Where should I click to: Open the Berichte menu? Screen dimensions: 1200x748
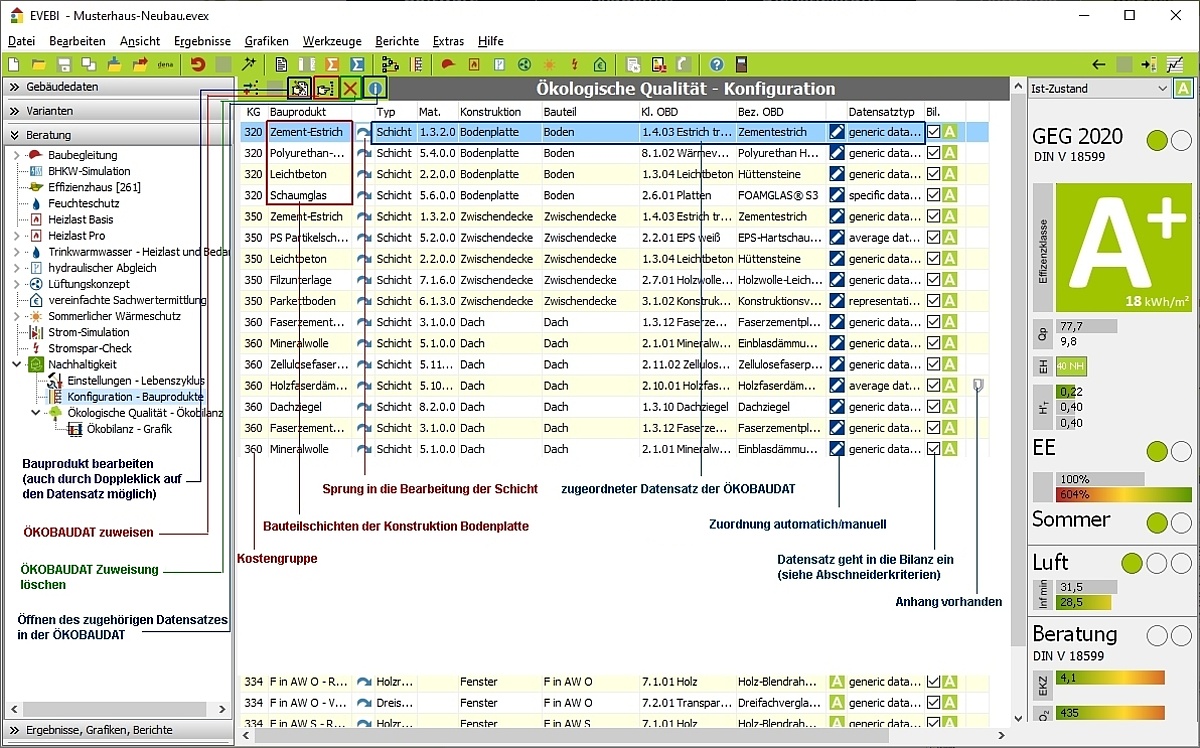(x=397, y=41)
